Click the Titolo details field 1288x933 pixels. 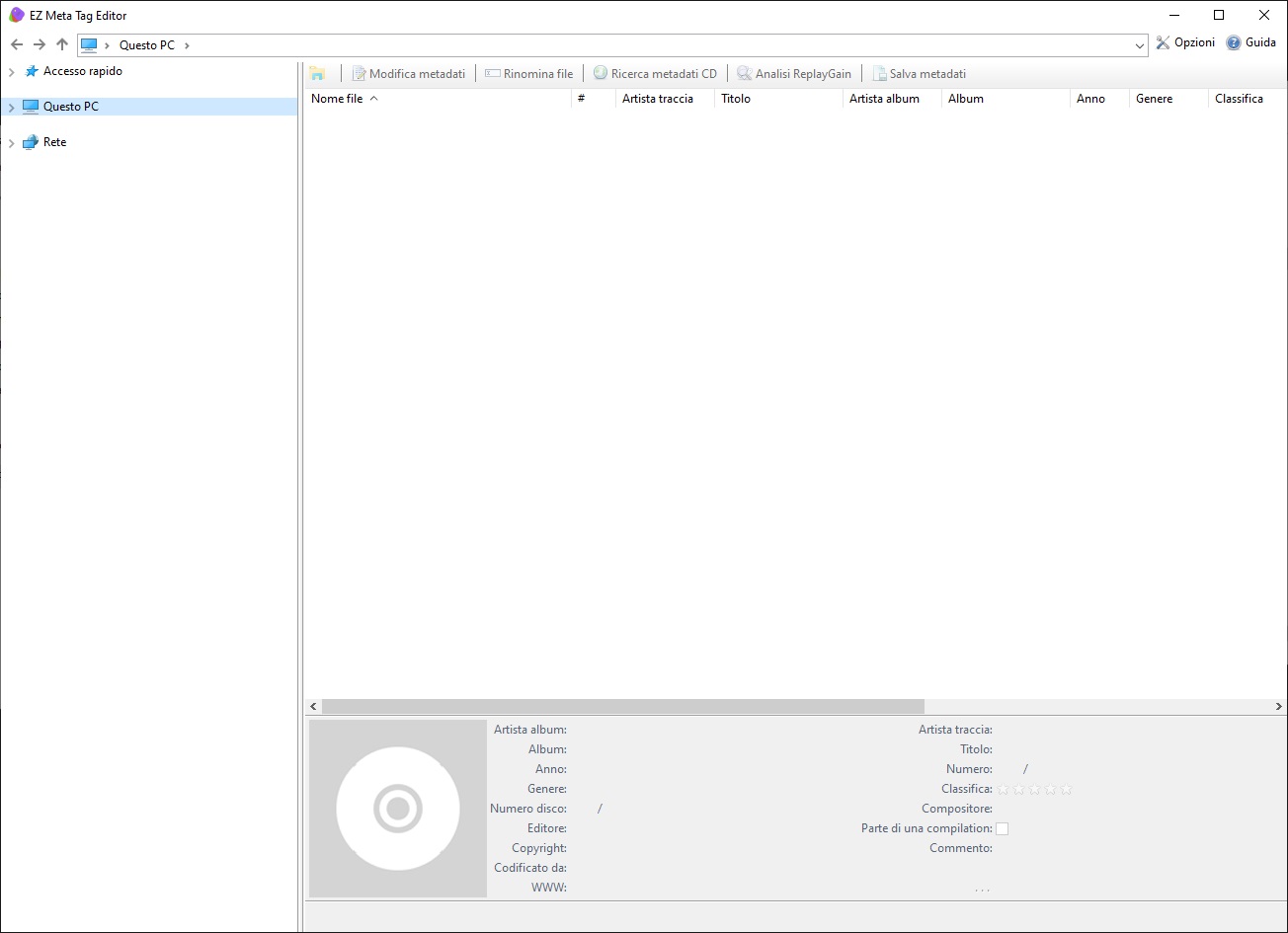[1138, 749]
